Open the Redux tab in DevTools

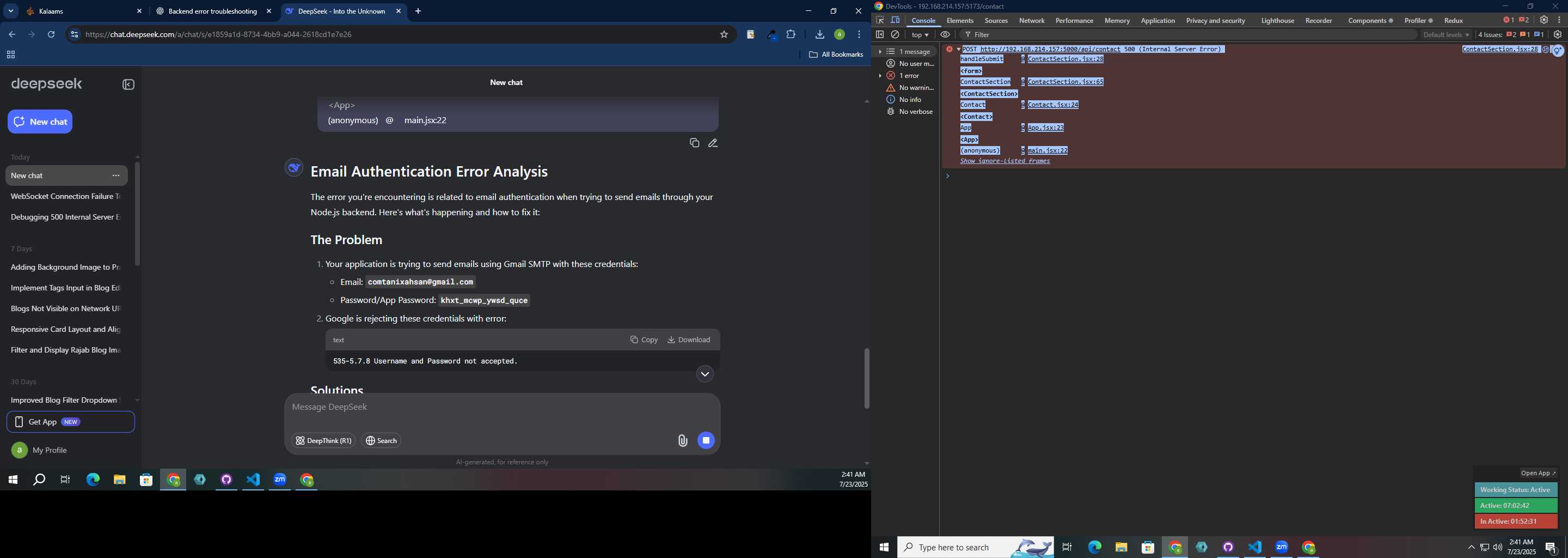[1454, 21]
